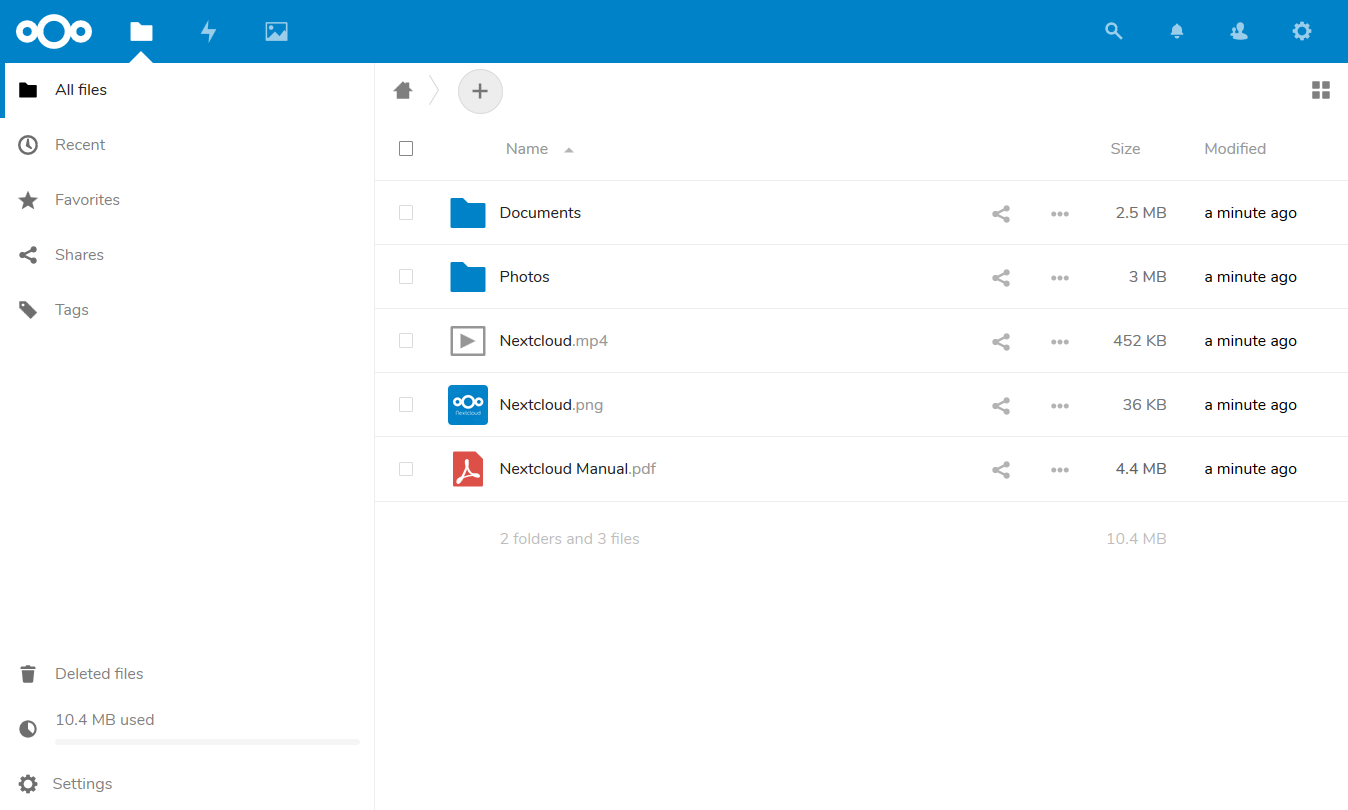Click '2 folders and 3 files' summary
The image size is (1348, 810).
pyautogui.click(x=570, y=539)
